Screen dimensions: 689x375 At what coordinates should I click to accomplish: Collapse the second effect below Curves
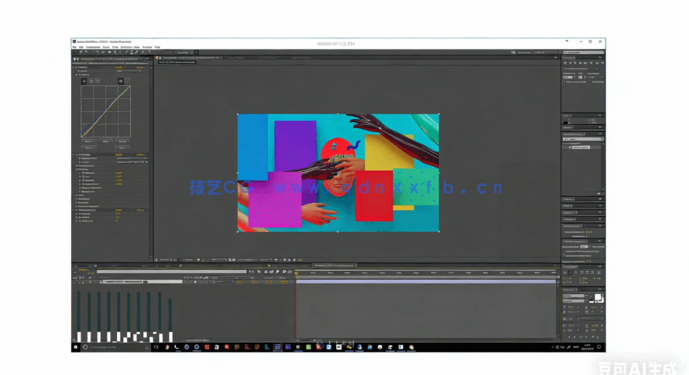coord(73,155)
